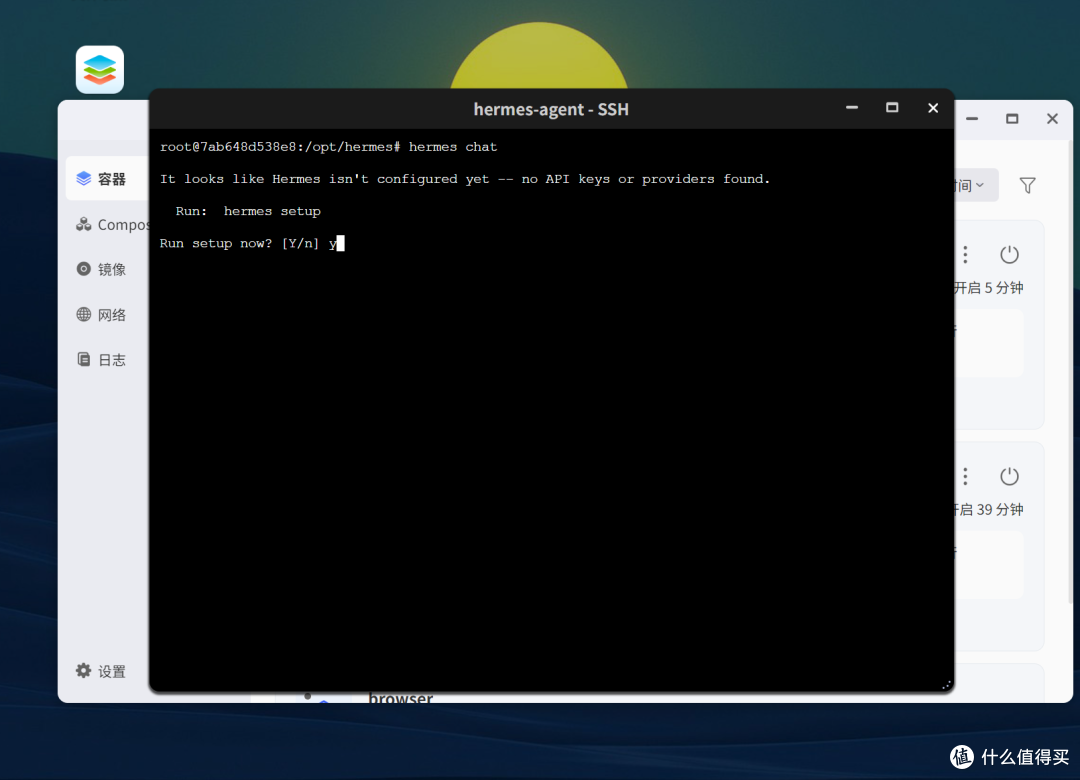Click the browser container name
The height and width of the screenshot is (780, 1080).
(401, 698)
